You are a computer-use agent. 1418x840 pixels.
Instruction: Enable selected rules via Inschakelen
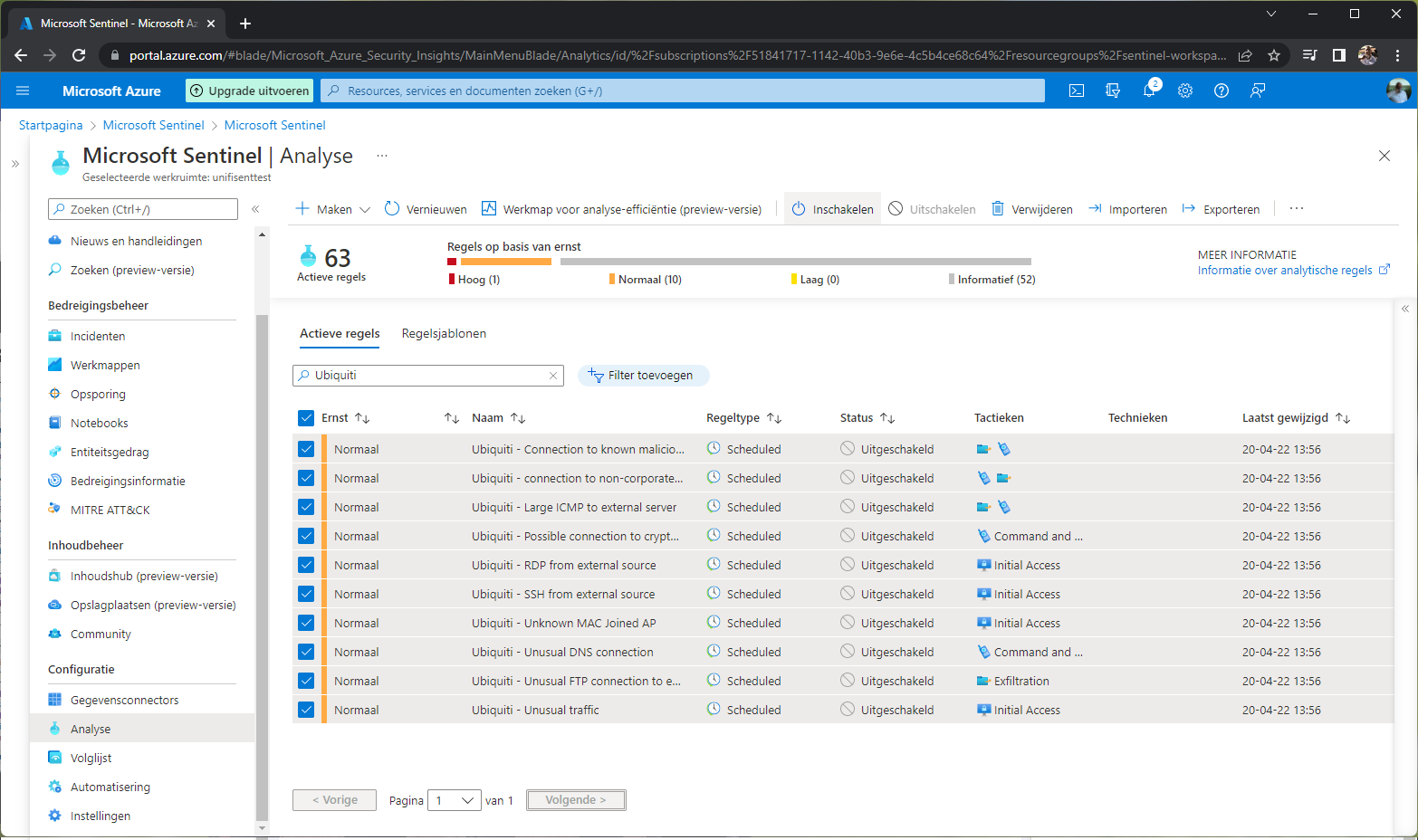click(831, 208)
